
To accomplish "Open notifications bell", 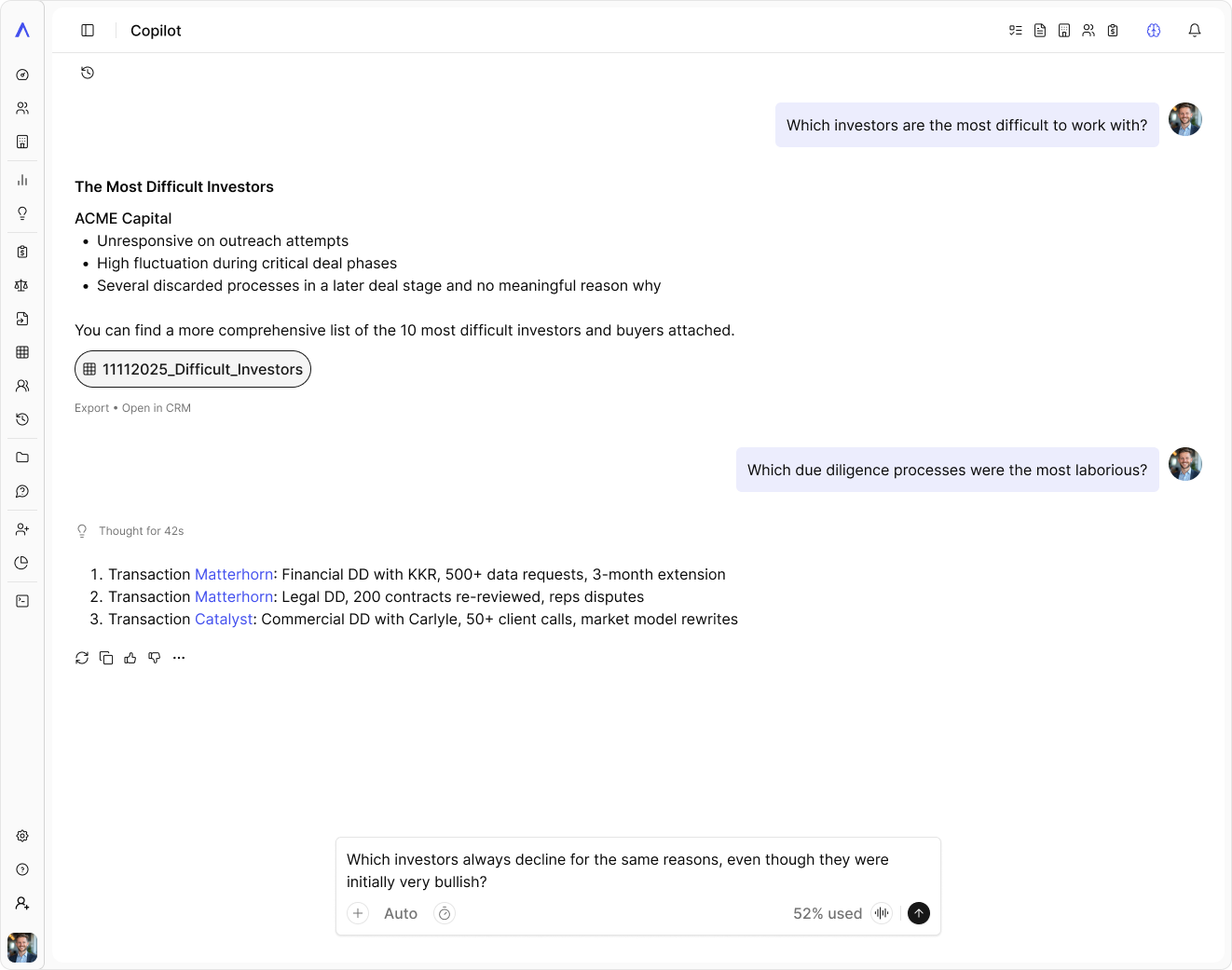I will point(1195,31).
